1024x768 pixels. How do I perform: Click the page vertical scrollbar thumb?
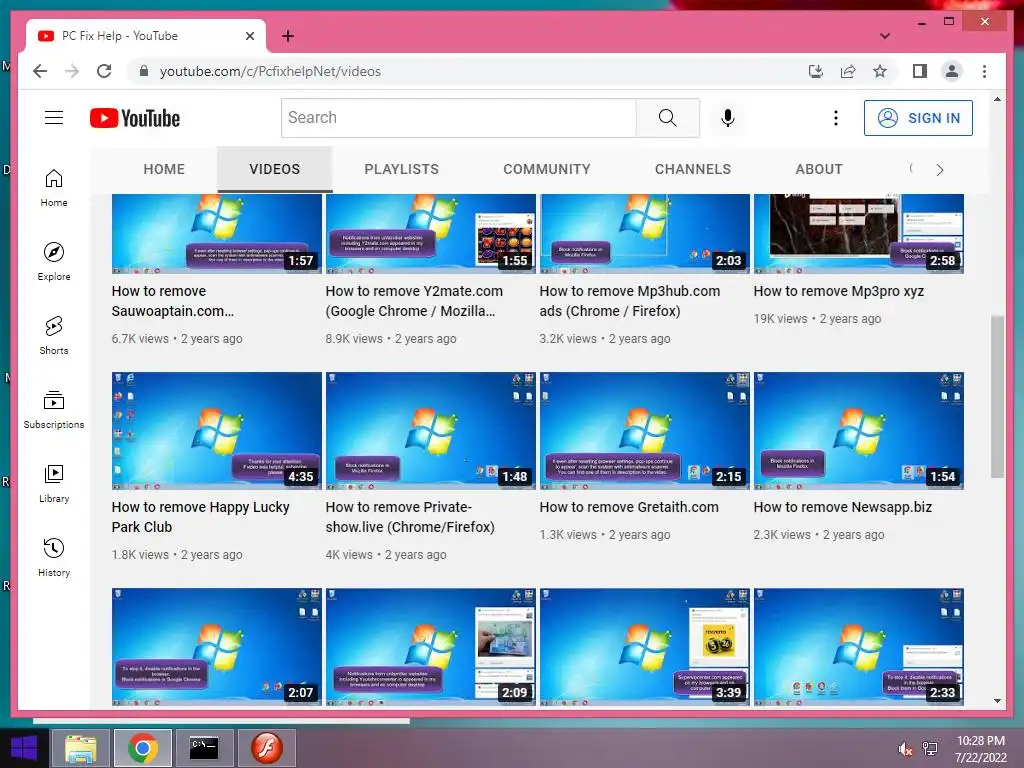click(997, 396)
